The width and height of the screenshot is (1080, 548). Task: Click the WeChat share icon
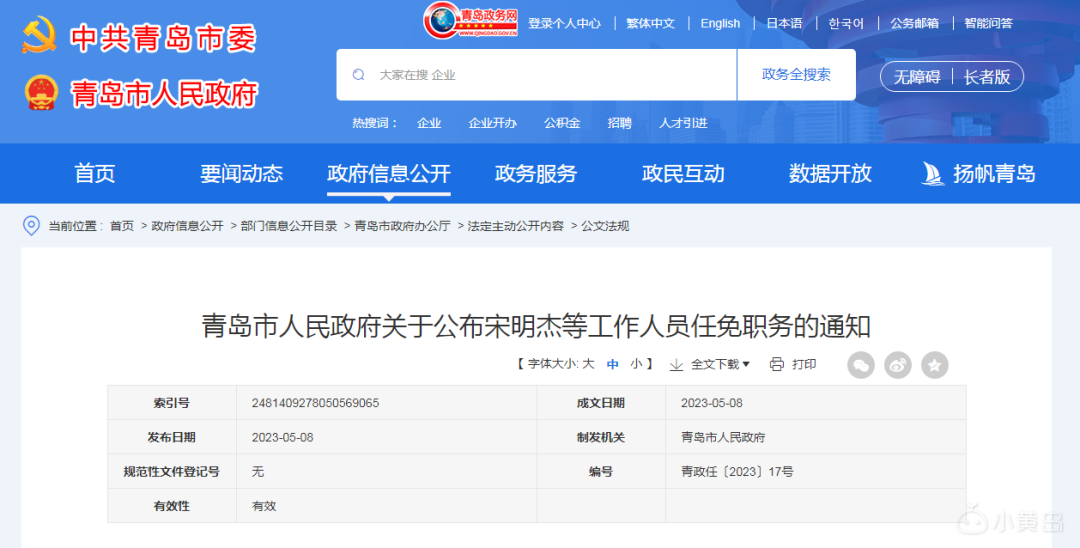860,365
